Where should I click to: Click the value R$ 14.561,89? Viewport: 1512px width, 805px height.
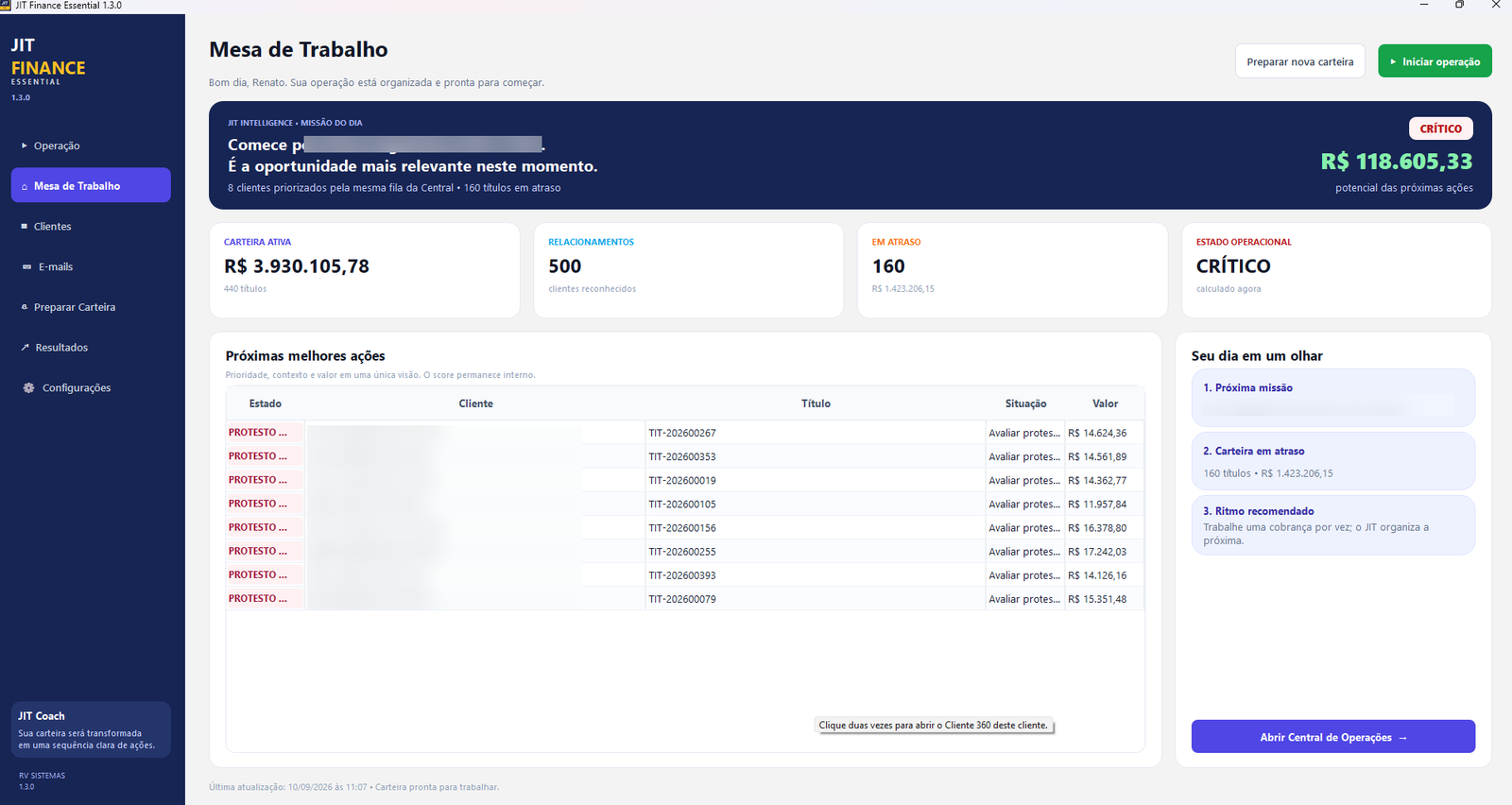(x=1097, y=456)
